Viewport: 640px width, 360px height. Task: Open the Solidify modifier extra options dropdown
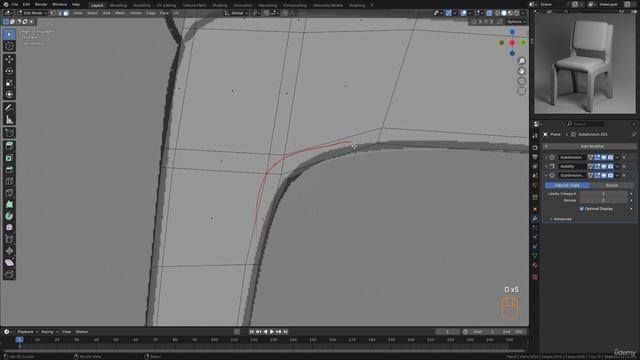pyautogui.click(x=617, y=166)
